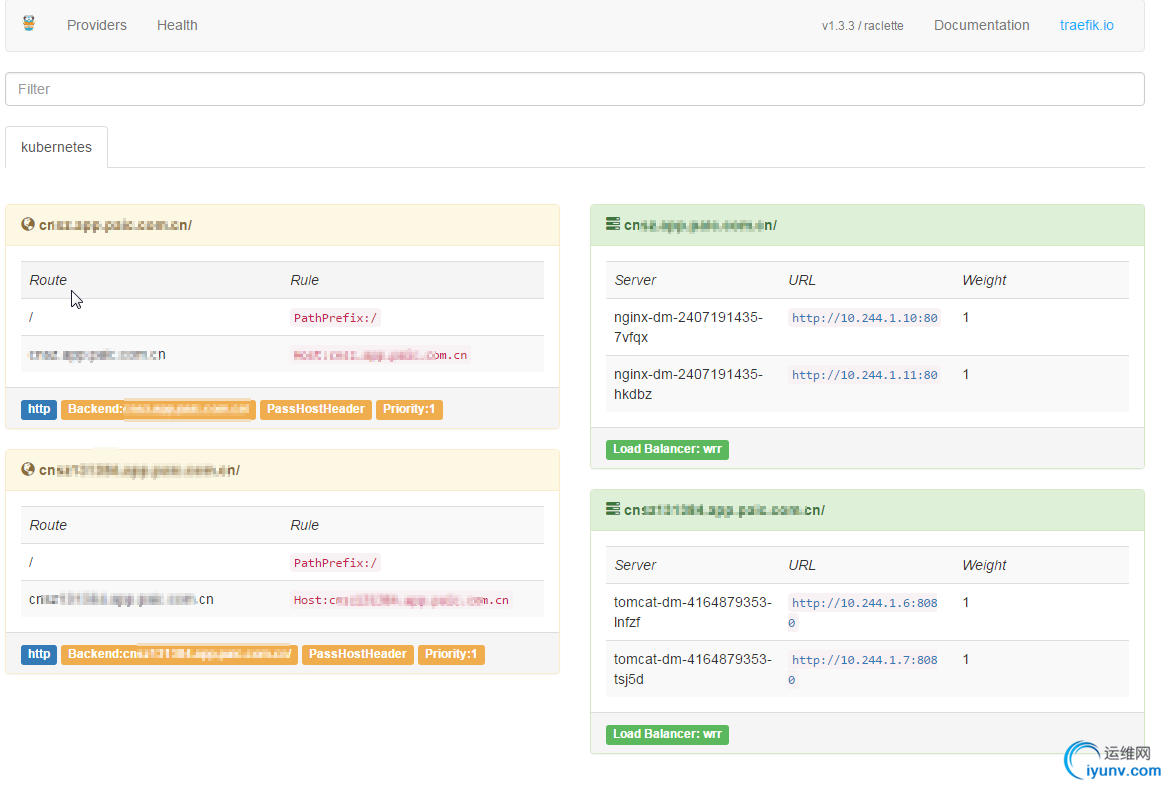Screen dimensions: 1167x787
Task: Open URL http://10.244.1.10:80
Action: click(865, 318)
